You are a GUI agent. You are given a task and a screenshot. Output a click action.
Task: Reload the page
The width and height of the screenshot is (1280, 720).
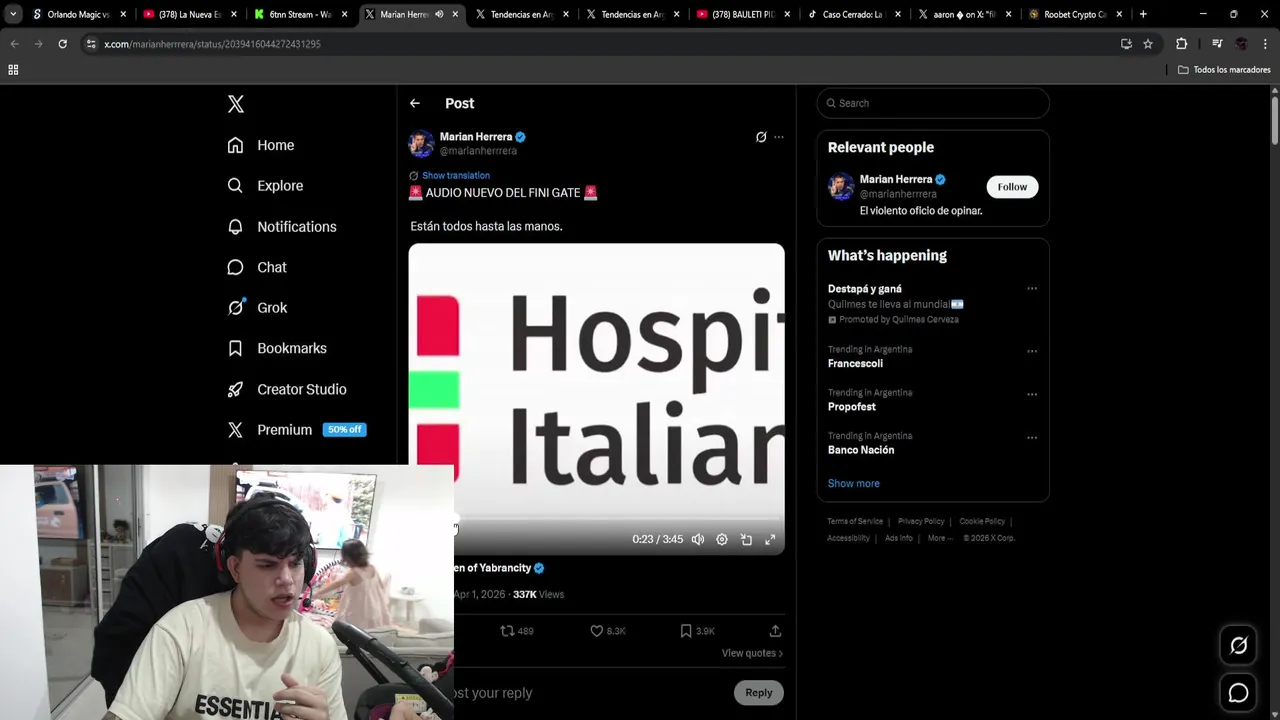tap(62, 44)
